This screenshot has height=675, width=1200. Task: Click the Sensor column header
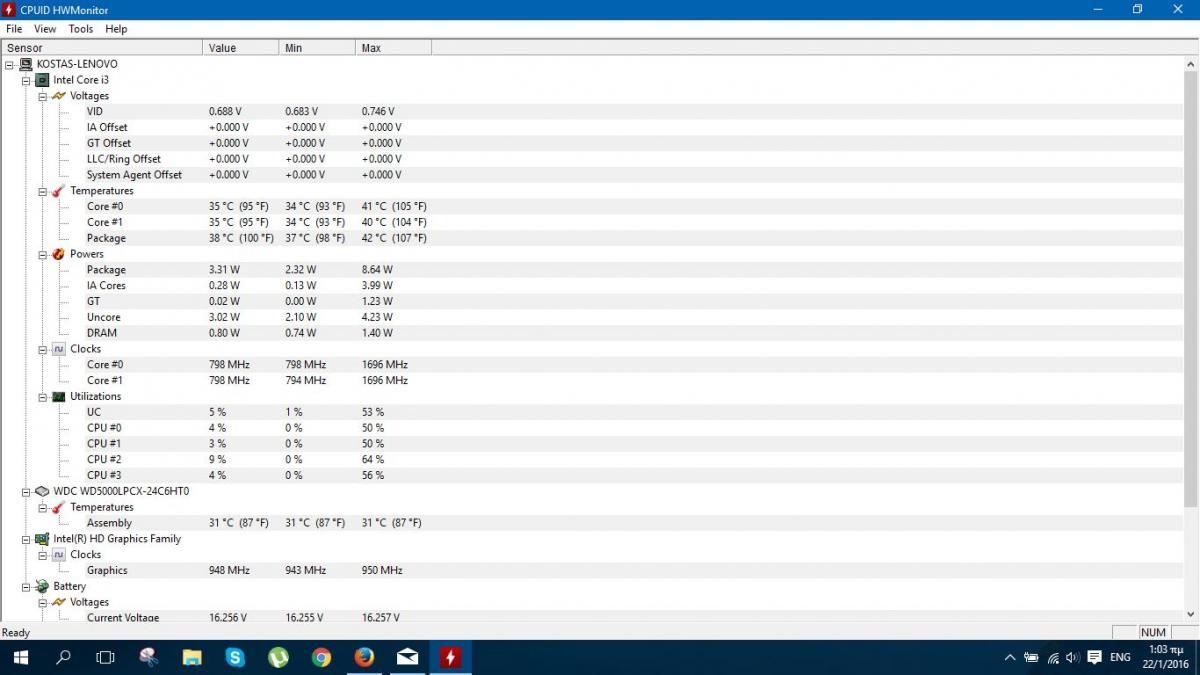[x=102, y=48]
